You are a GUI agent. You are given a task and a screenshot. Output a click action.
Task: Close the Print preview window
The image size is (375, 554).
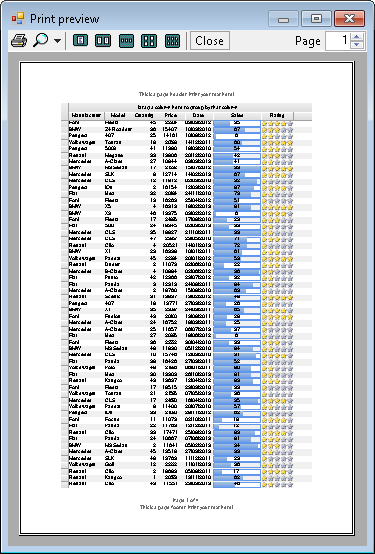coord(349,19)
